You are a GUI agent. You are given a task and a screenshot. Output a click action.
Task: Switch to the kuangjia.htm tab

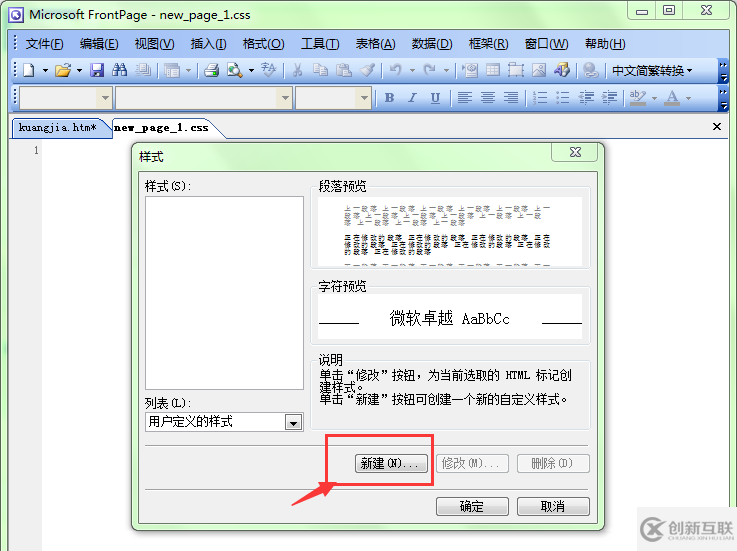coord(57,127)
